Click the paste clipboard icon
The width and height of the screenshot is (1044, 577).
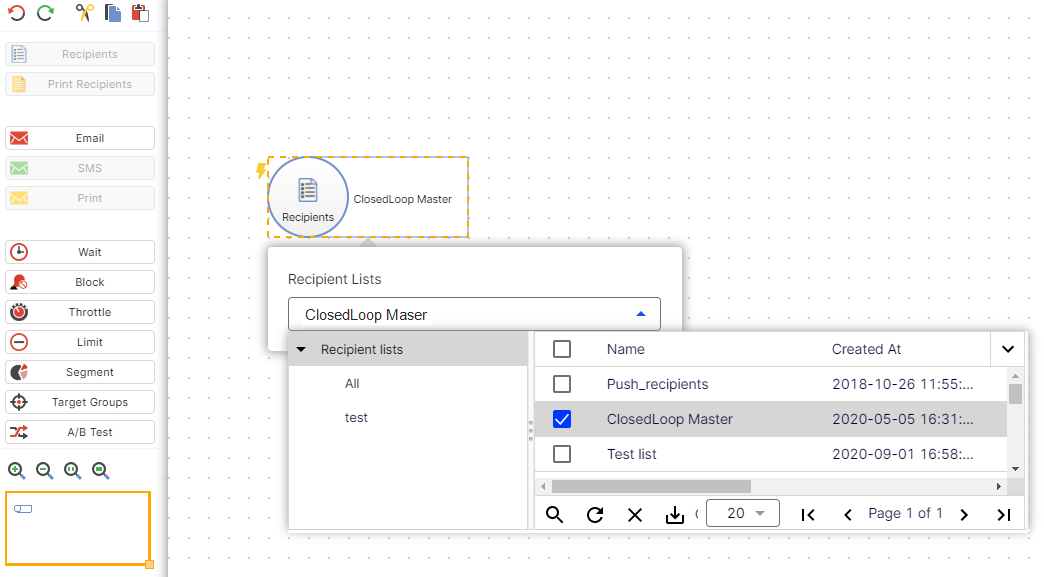[140, 13]
